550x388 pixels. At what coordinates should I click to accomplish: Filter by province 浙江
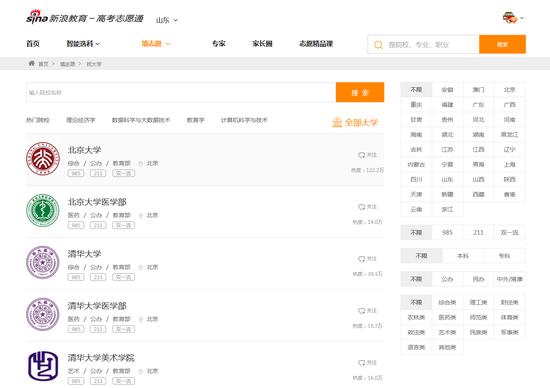[447, 209]
